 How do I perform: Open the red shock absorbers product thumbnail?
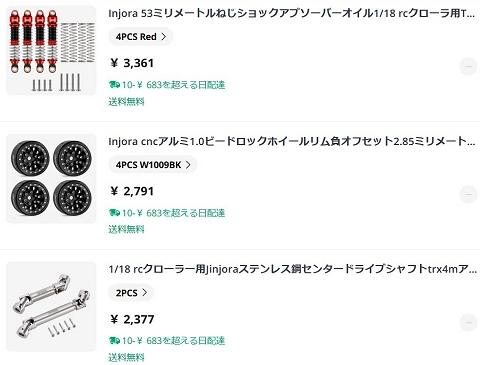pyautogui.click(x=51, y=51)
